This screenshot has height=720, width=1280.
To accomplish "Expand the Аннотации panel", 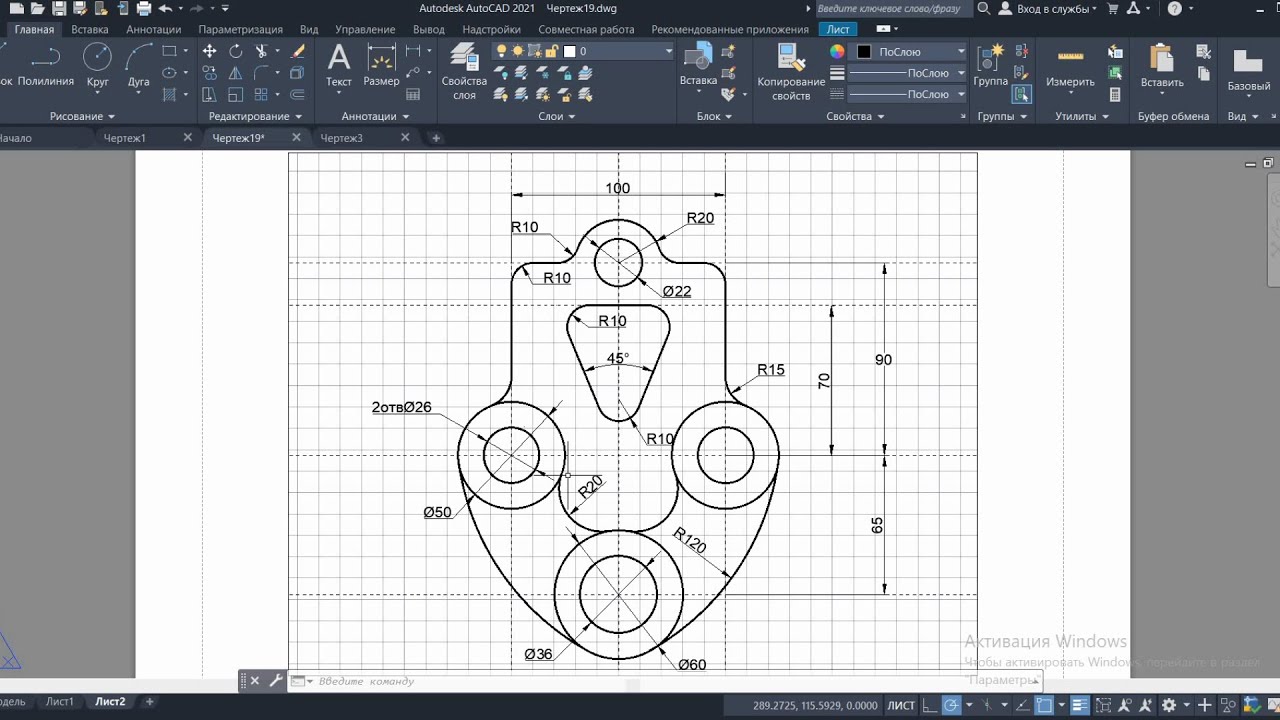I will pyautogui.click(x=375, y=116).
